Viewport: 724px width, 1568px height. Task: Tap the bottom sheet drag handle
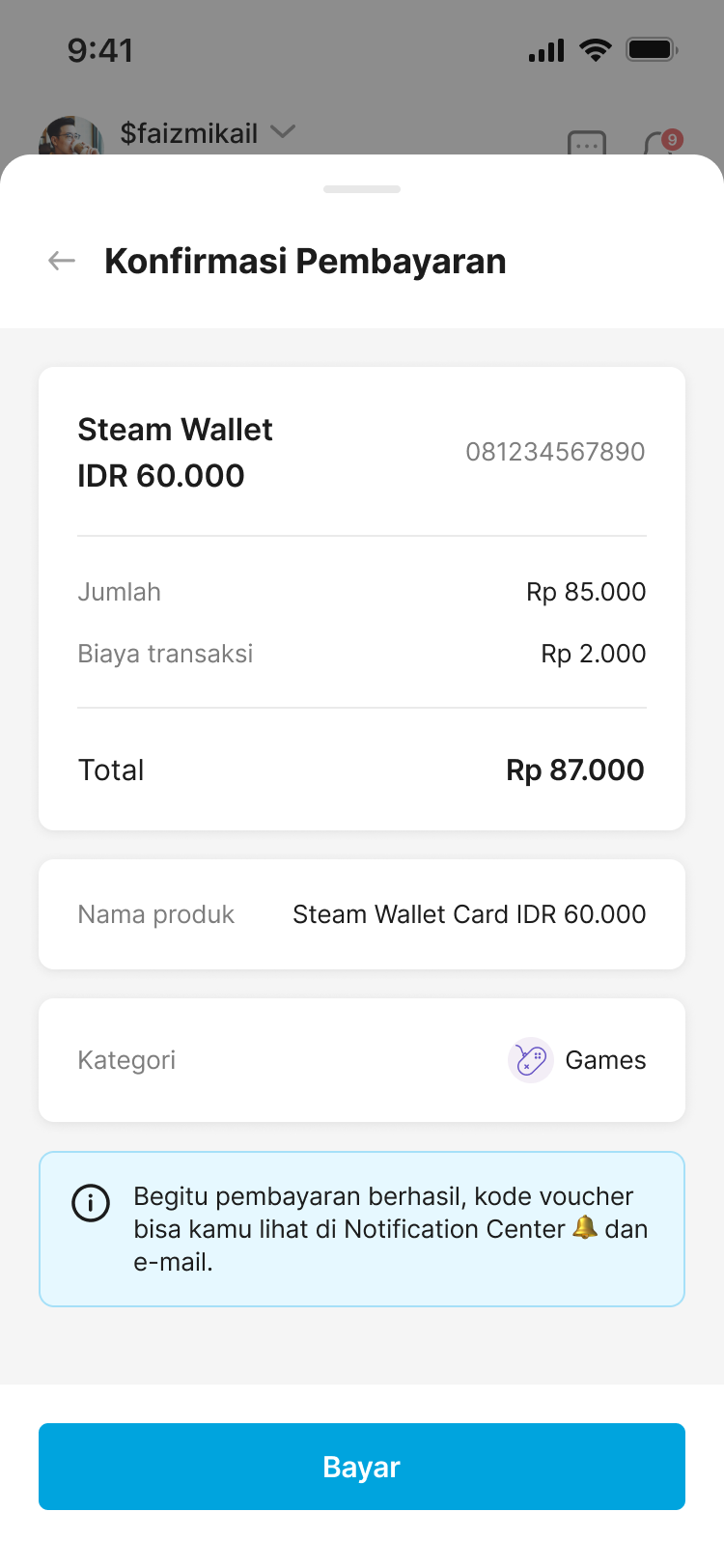pyautogui.click(x=362, y=189)
